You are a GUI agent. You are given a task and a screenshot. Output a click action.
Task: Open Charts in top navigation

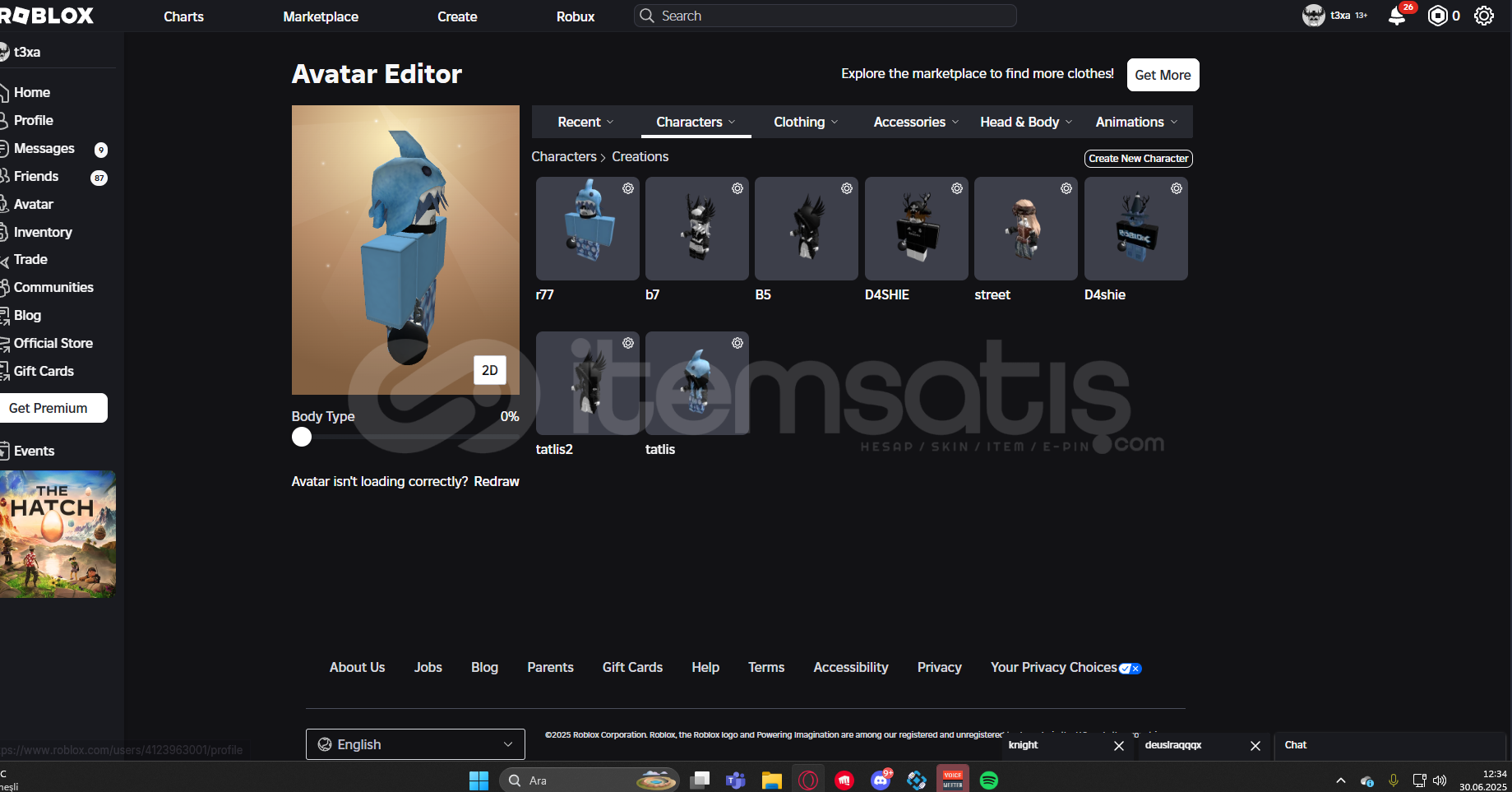pyautogui.click(x=183, y=16)
